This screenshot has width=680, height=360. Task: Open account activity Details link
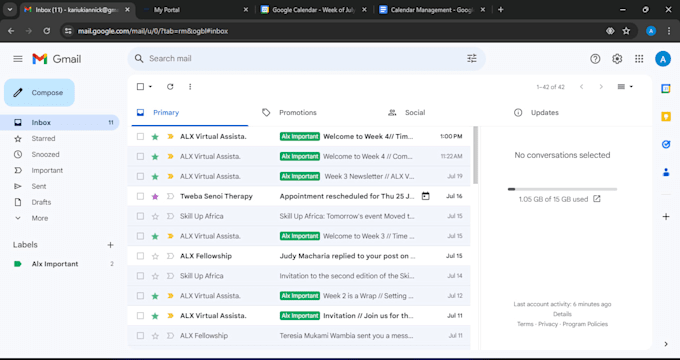pos(562,314)
